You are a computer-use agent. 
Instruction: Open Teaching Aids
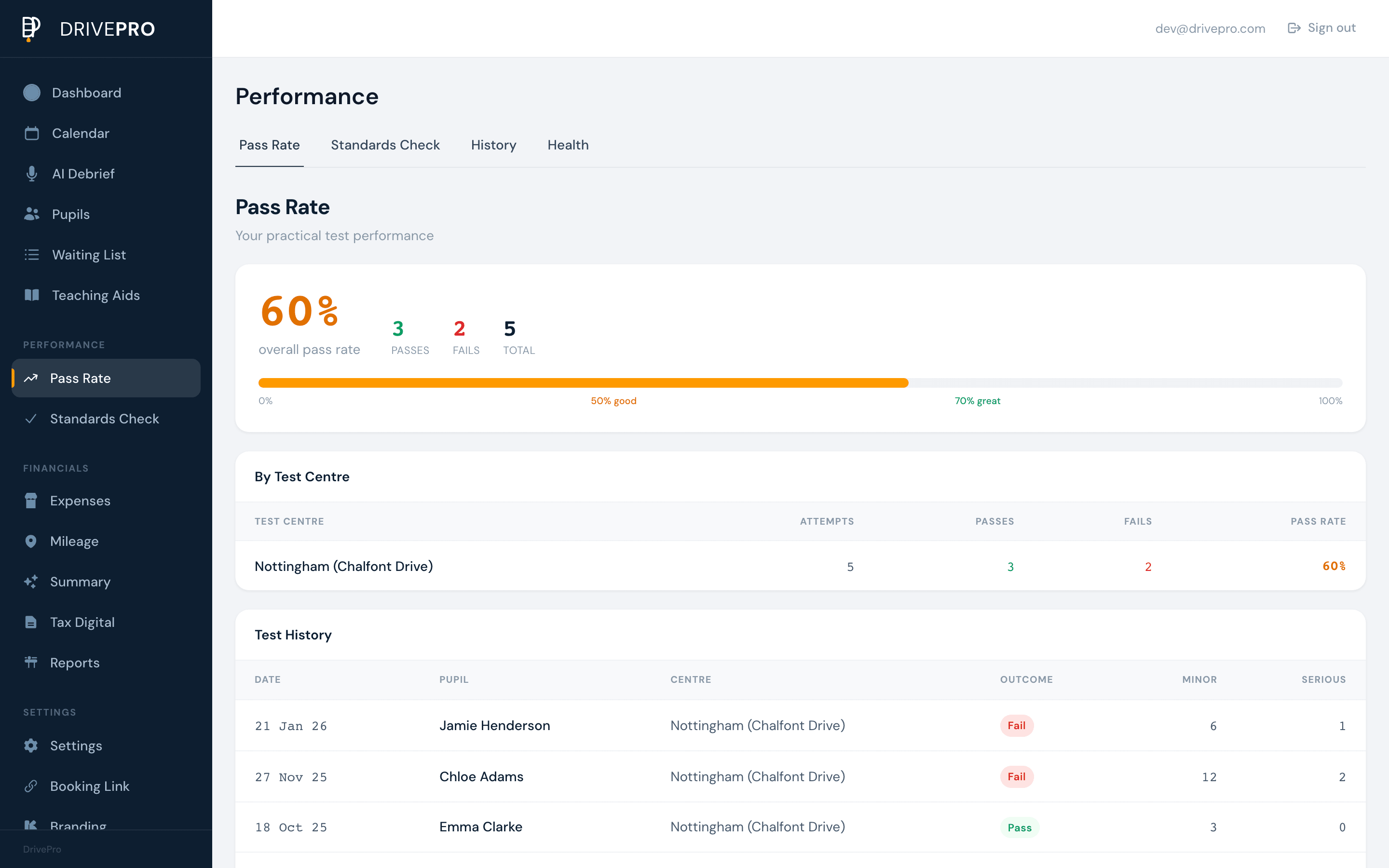(x=95, y=295)
